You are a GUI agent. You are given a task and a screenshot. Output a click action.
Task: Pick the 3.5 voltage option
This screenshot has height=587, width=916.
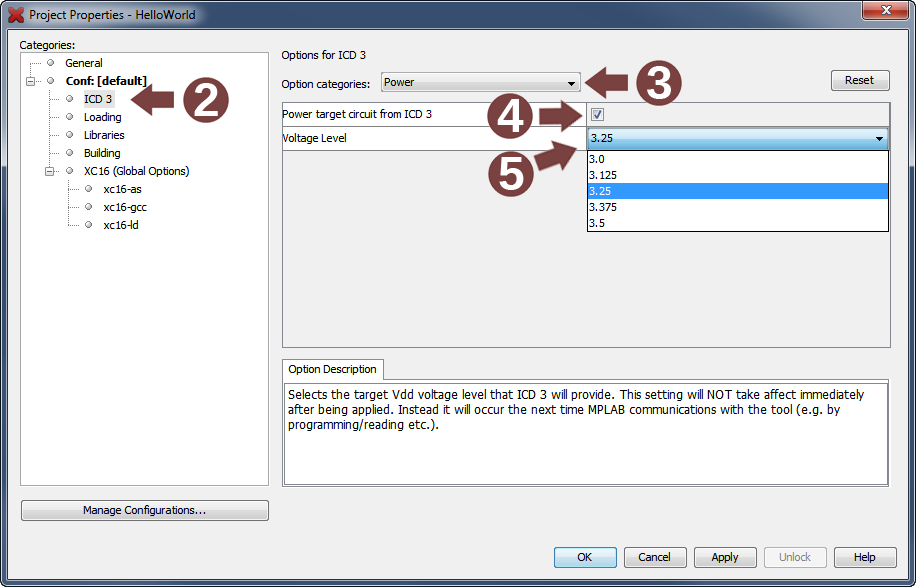point(597,223)
